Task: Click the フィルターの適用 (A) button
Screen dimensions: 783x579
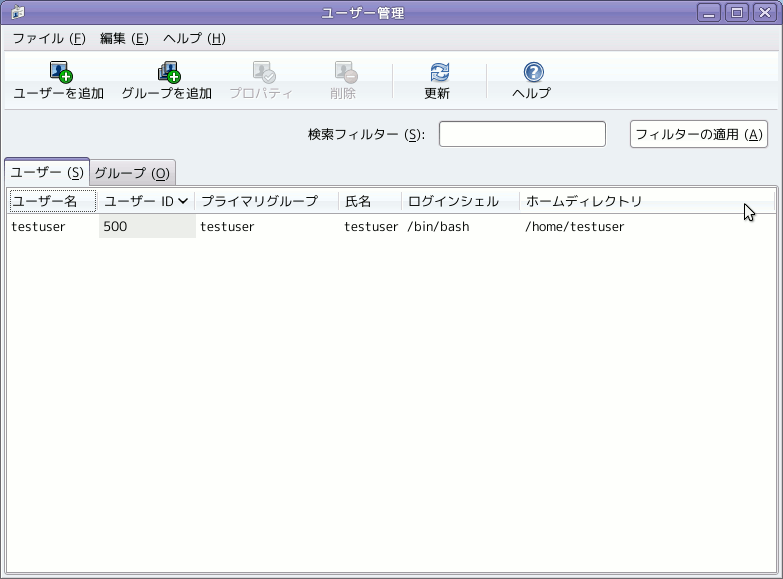Action: pos(699,134)
